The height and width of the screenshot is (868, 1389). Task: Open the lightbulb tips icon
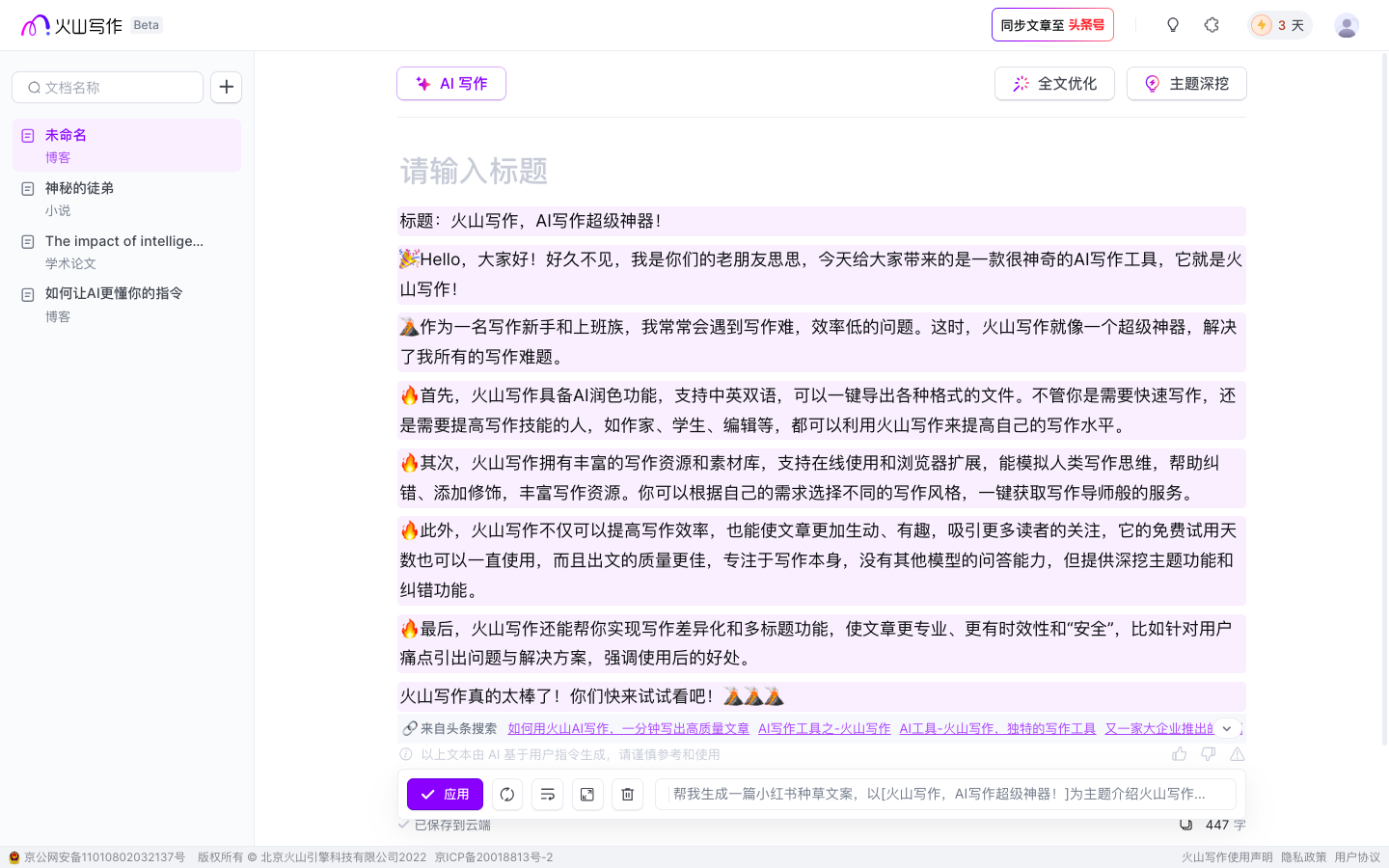click(1173, 25)
